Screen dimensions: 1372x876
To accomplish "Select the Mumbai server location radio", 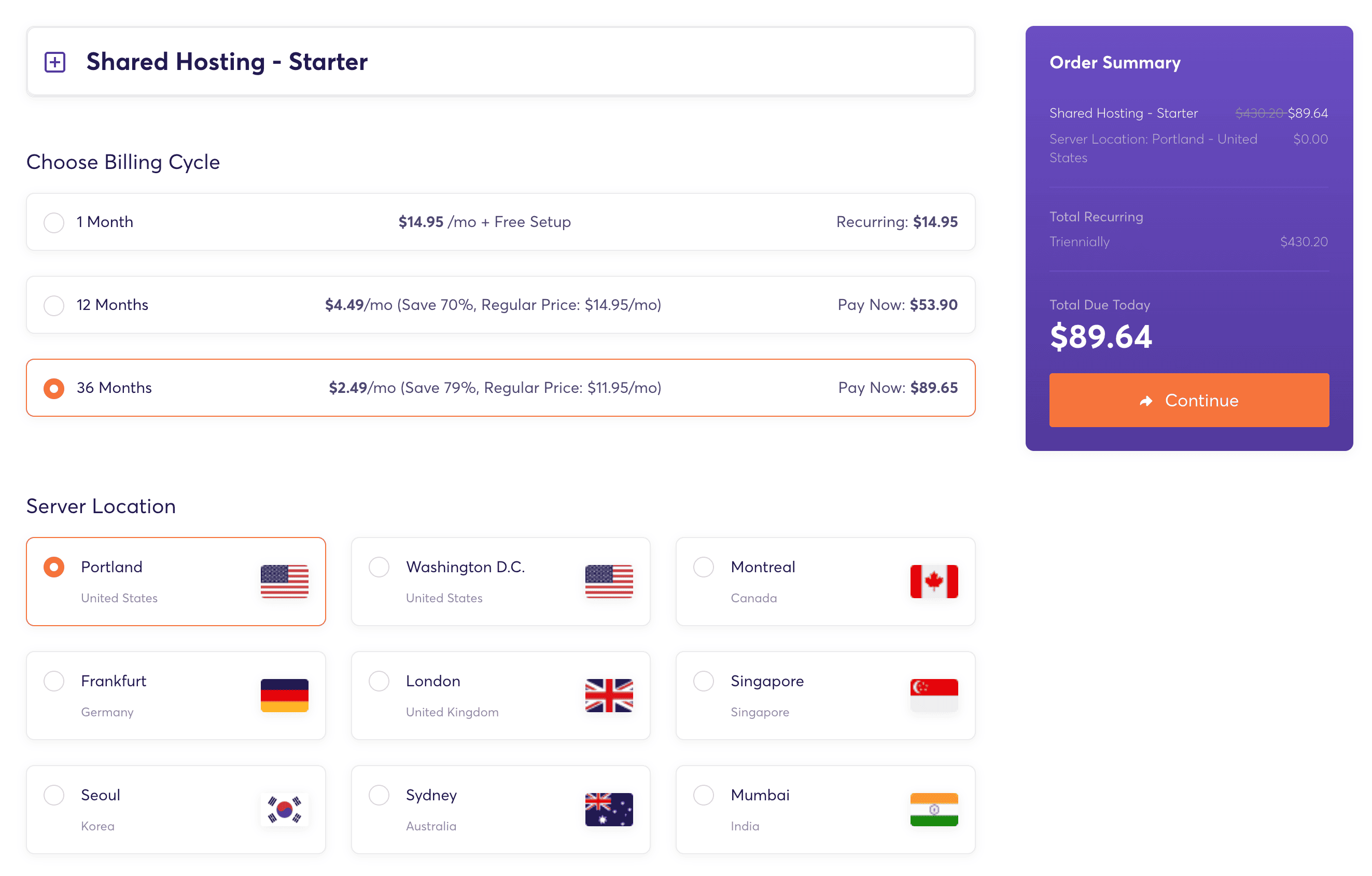I will pos(704,795).
